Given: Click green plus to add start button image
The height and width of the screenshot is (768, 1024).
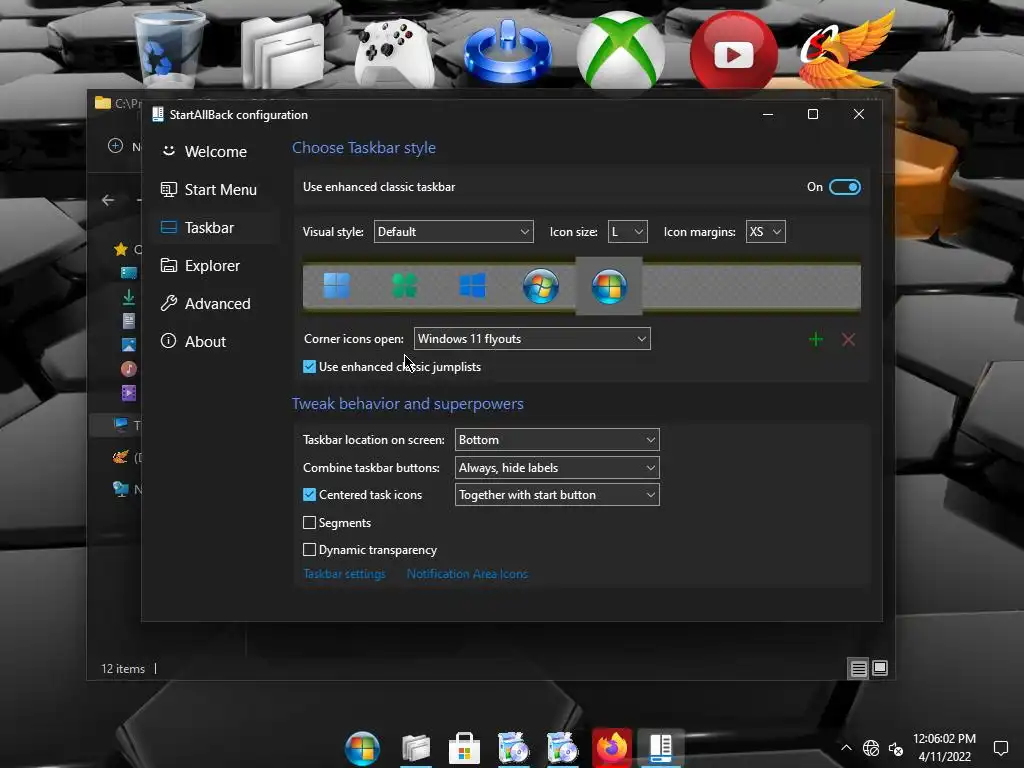Looking at the screenshot, I should coord(816,340).
